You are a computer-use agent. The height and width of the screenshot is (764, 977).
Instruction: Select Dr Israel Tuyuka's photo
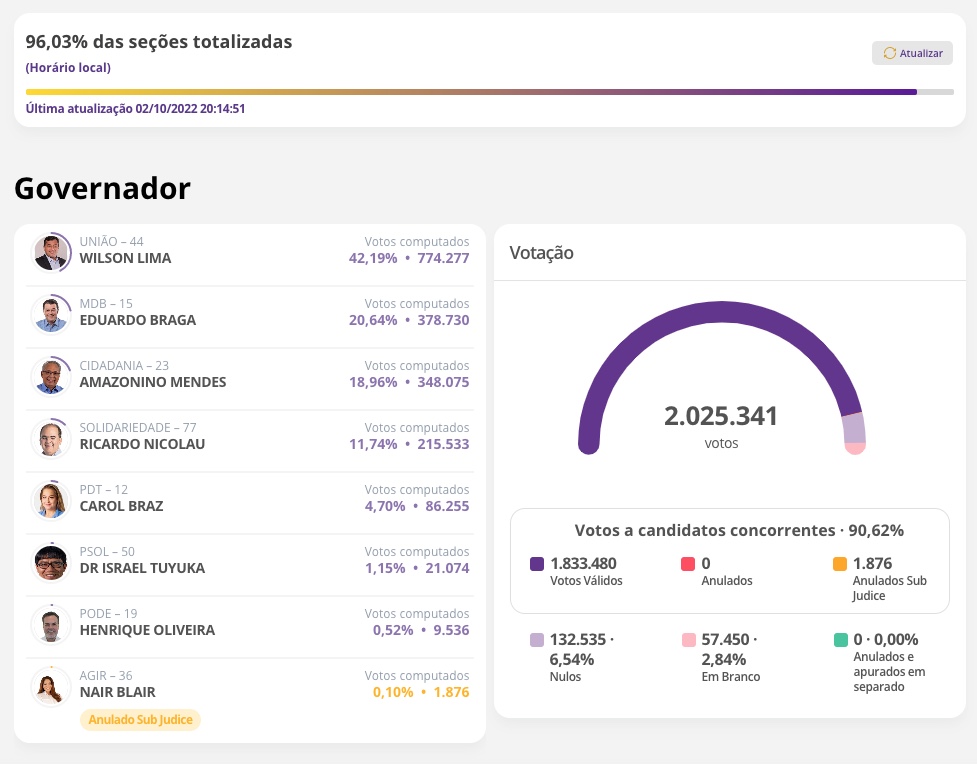pos(50,562)
